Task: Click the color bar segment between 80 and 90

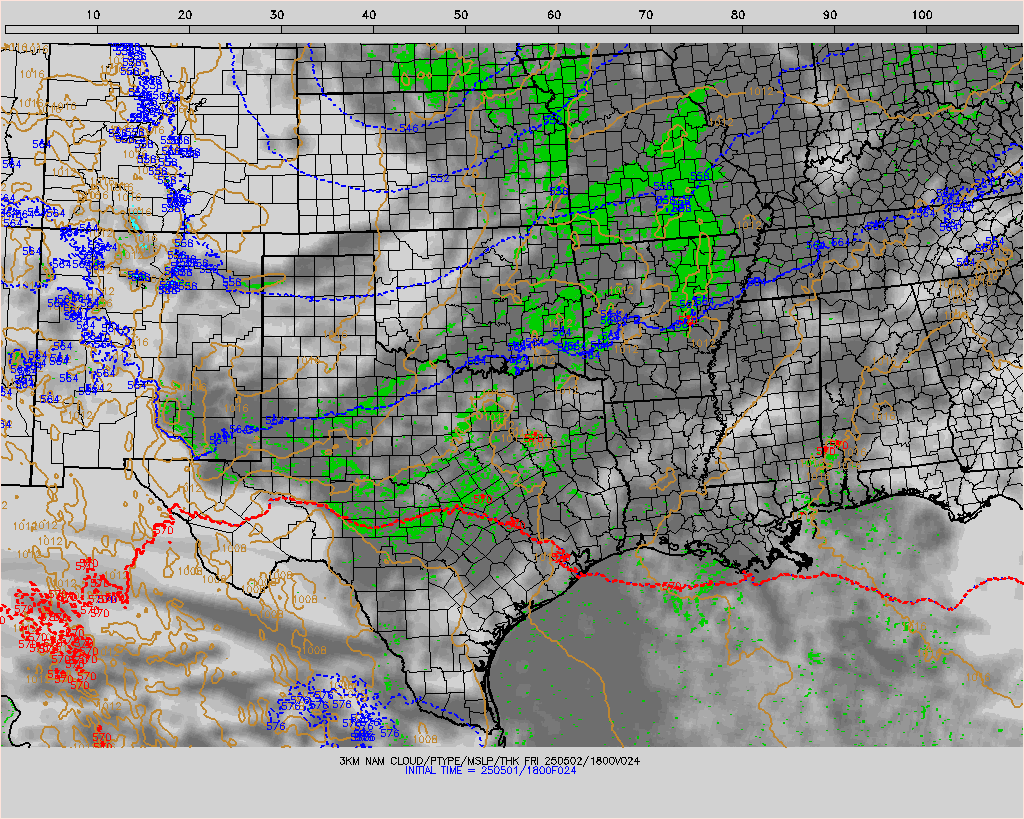Action: point(788,29)
